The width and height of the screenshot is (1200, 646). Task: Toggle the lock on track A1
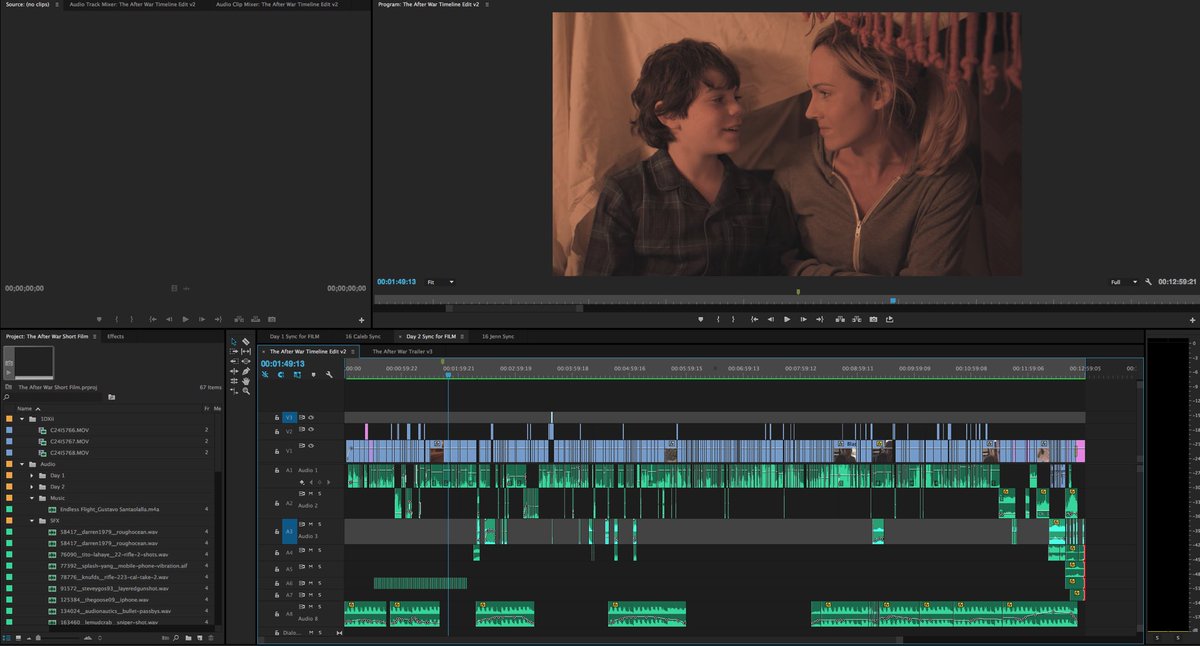277,470
